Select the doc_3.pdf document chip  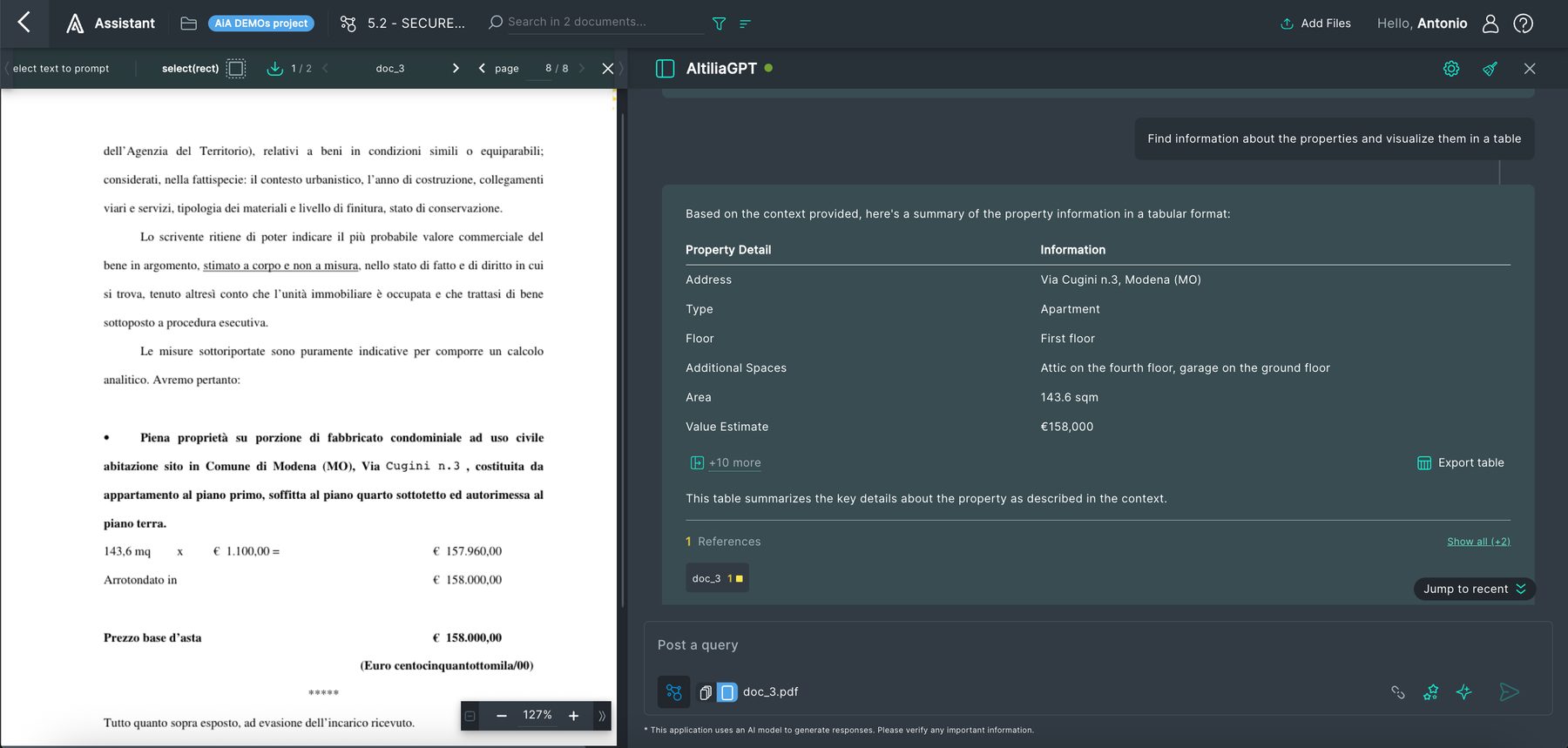point(758,692)
